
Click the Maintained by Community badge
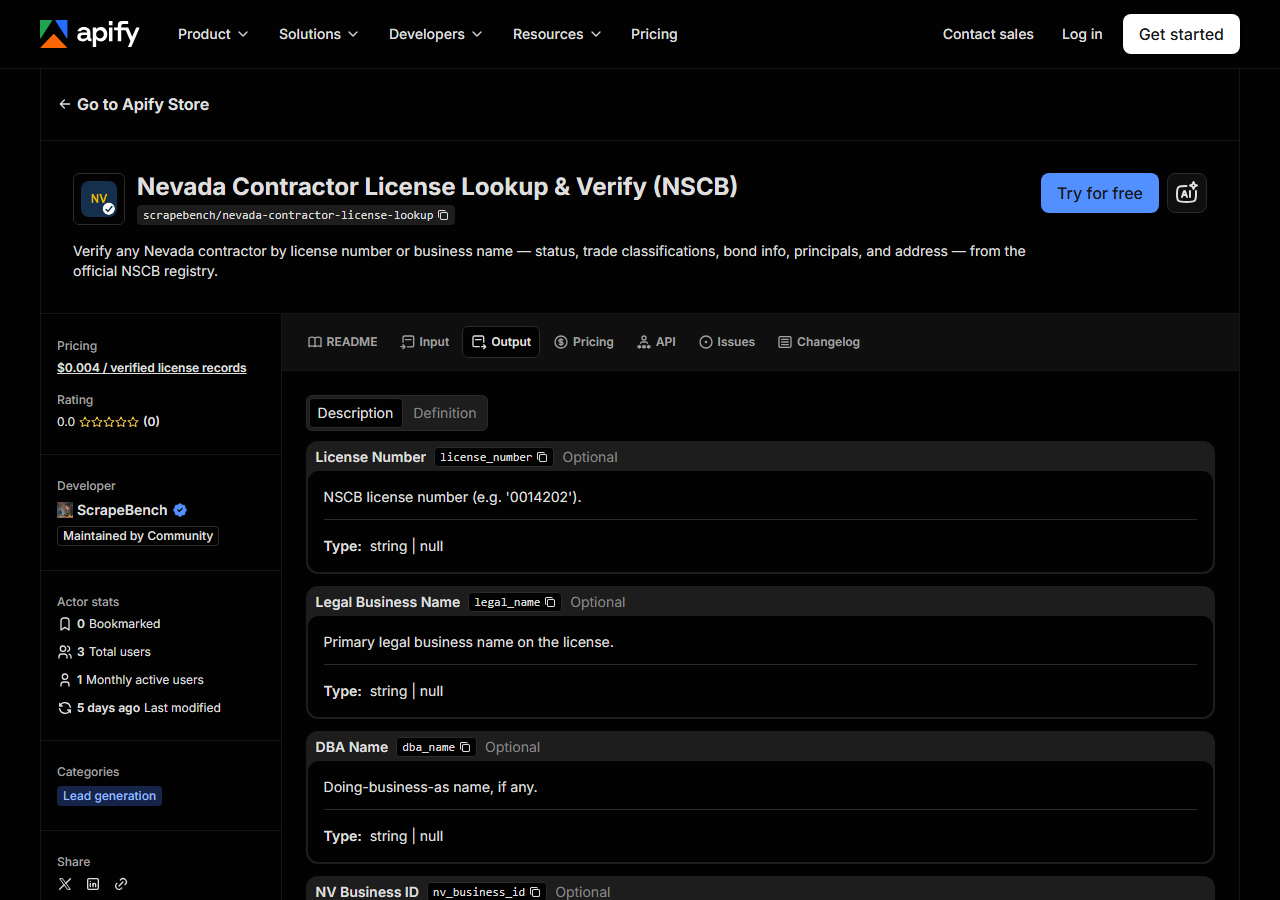point(138,536)
